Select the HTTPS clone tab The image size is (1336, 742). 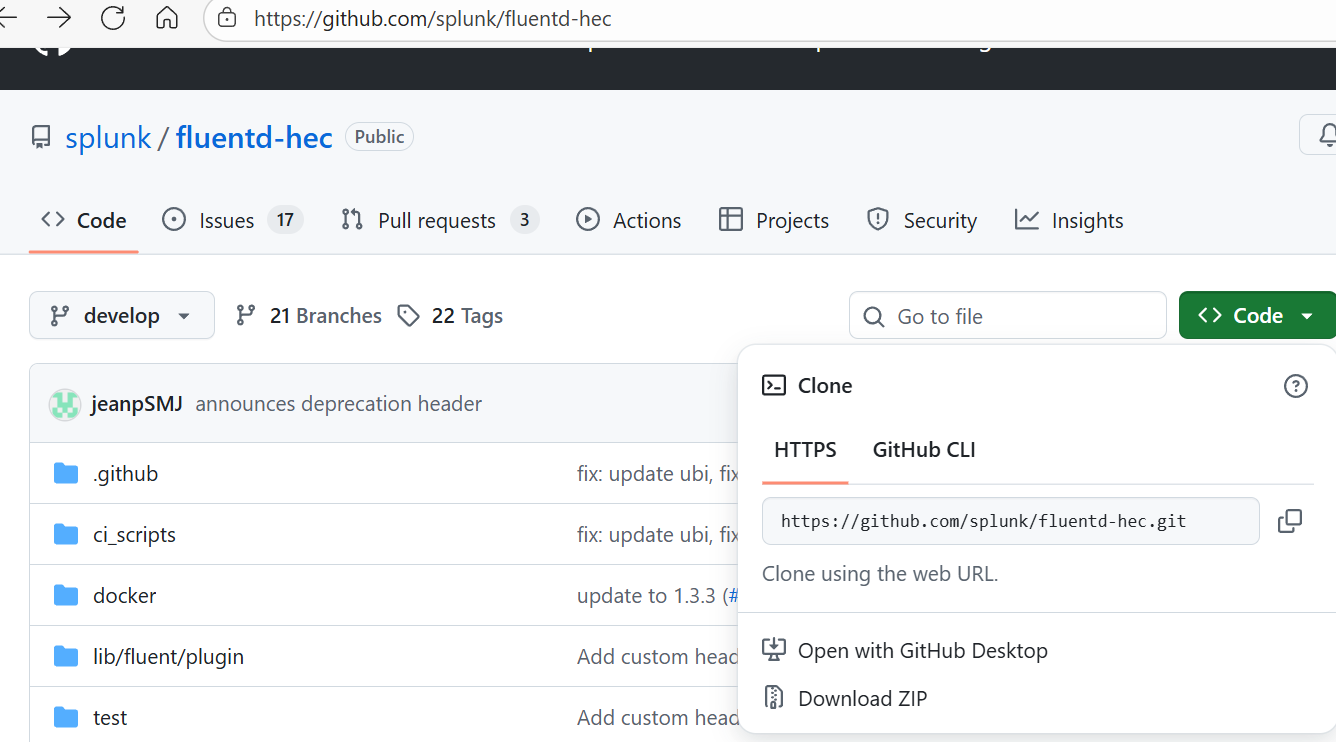tap(805, 450)
